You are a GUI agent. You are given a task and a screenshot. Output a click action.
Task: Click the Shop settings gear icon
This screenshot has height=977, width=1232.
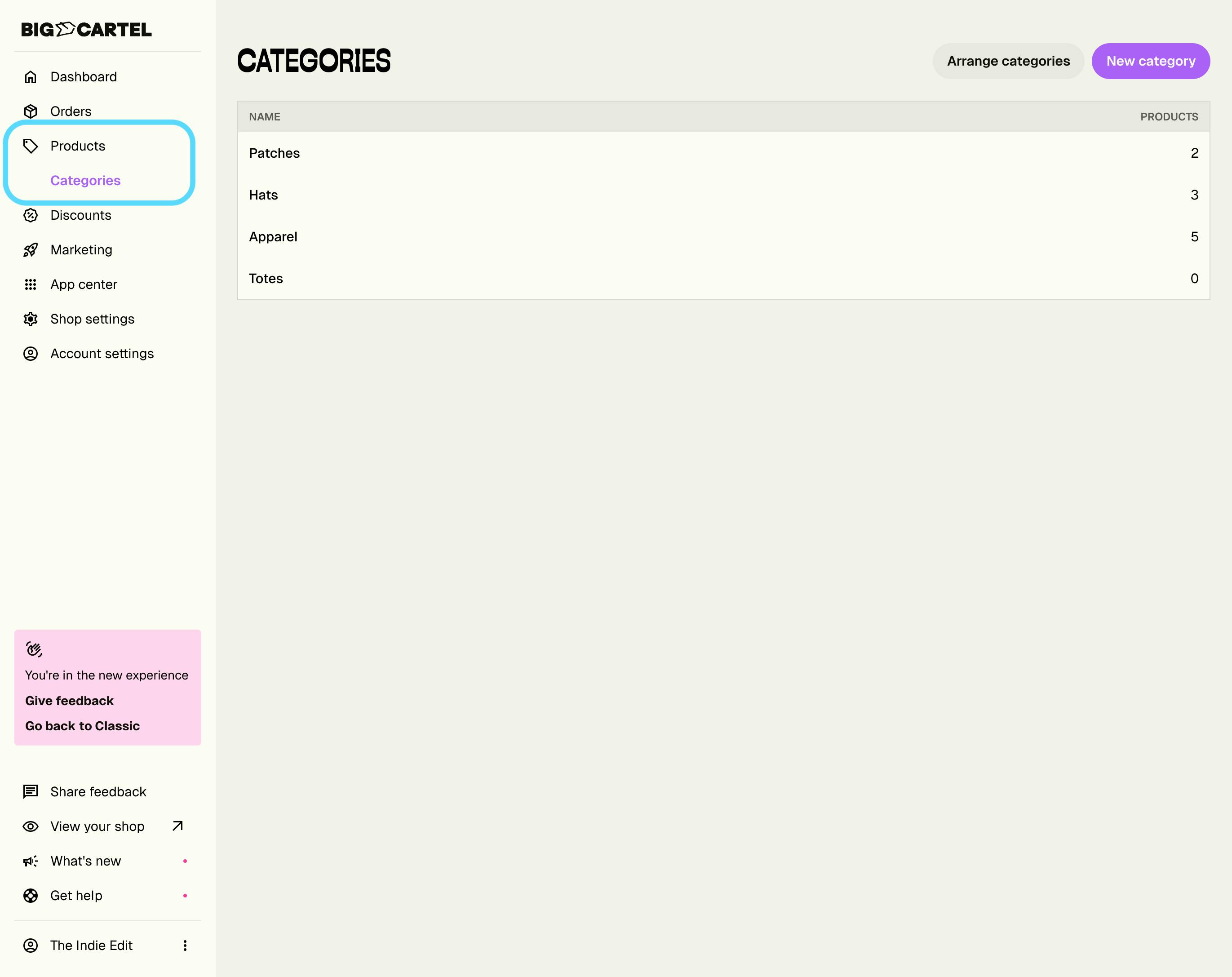coord(30,319)
